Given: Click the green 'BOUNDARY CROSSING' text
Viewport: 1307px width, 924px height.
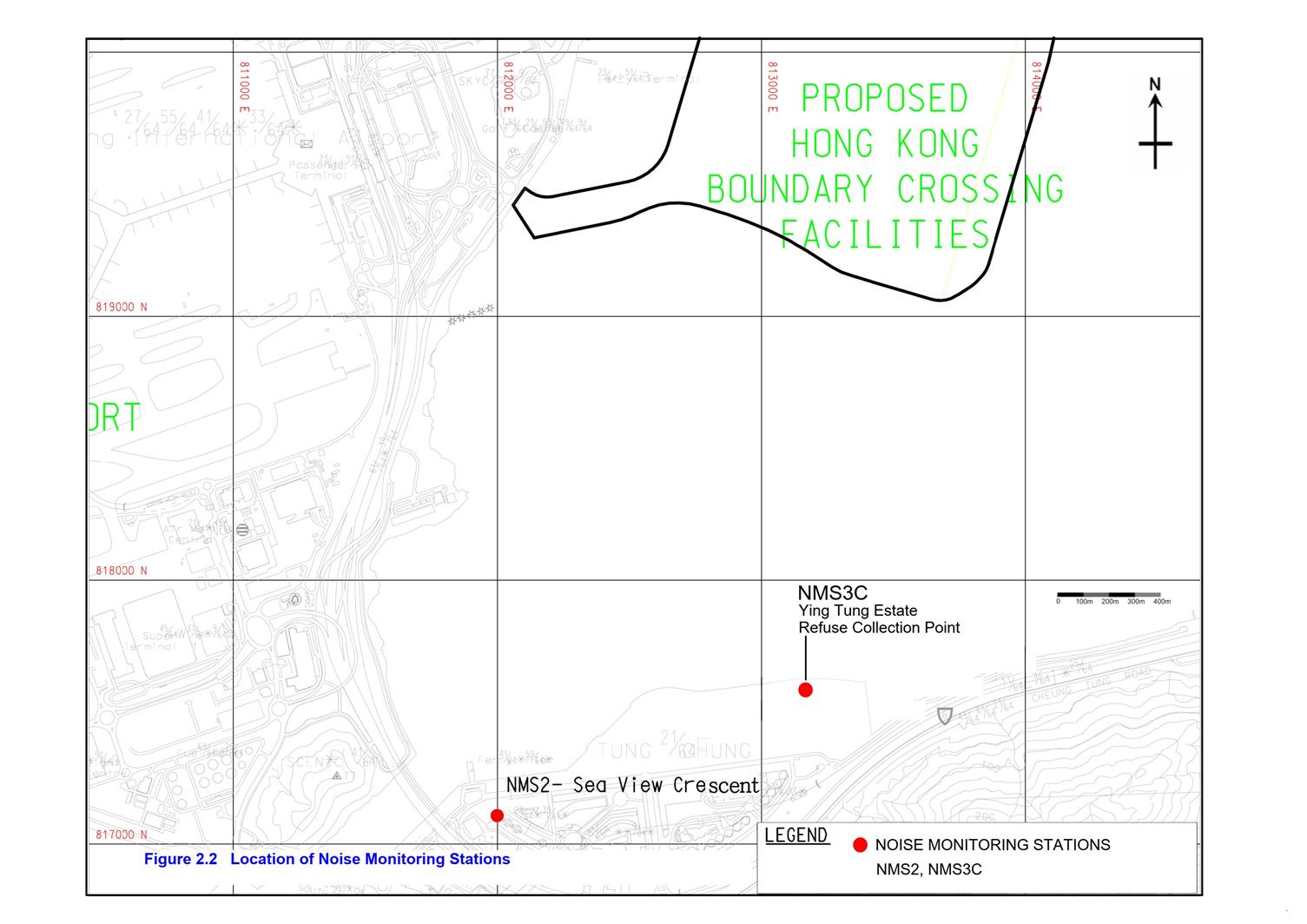Looking at the screenshot, I should tap(885, 188).
